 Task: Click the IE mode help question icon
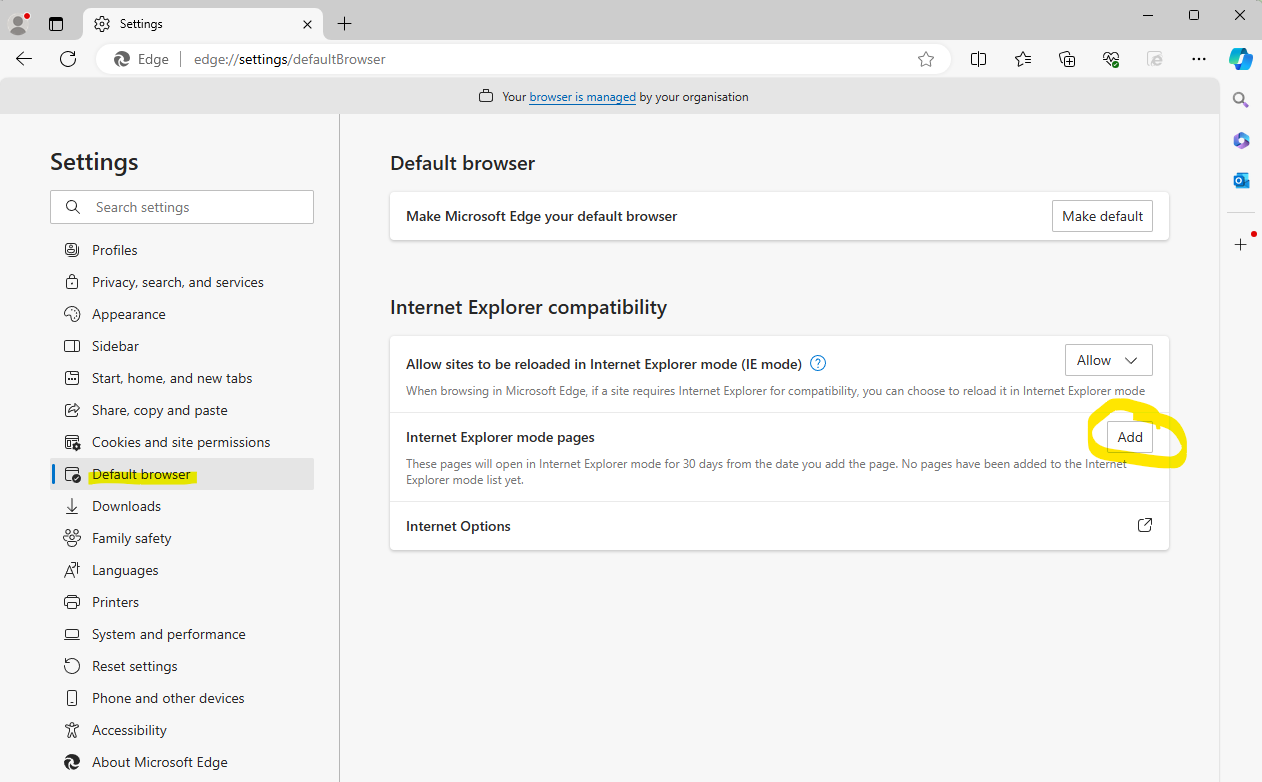pyautogui.click(x=818, y=363)
